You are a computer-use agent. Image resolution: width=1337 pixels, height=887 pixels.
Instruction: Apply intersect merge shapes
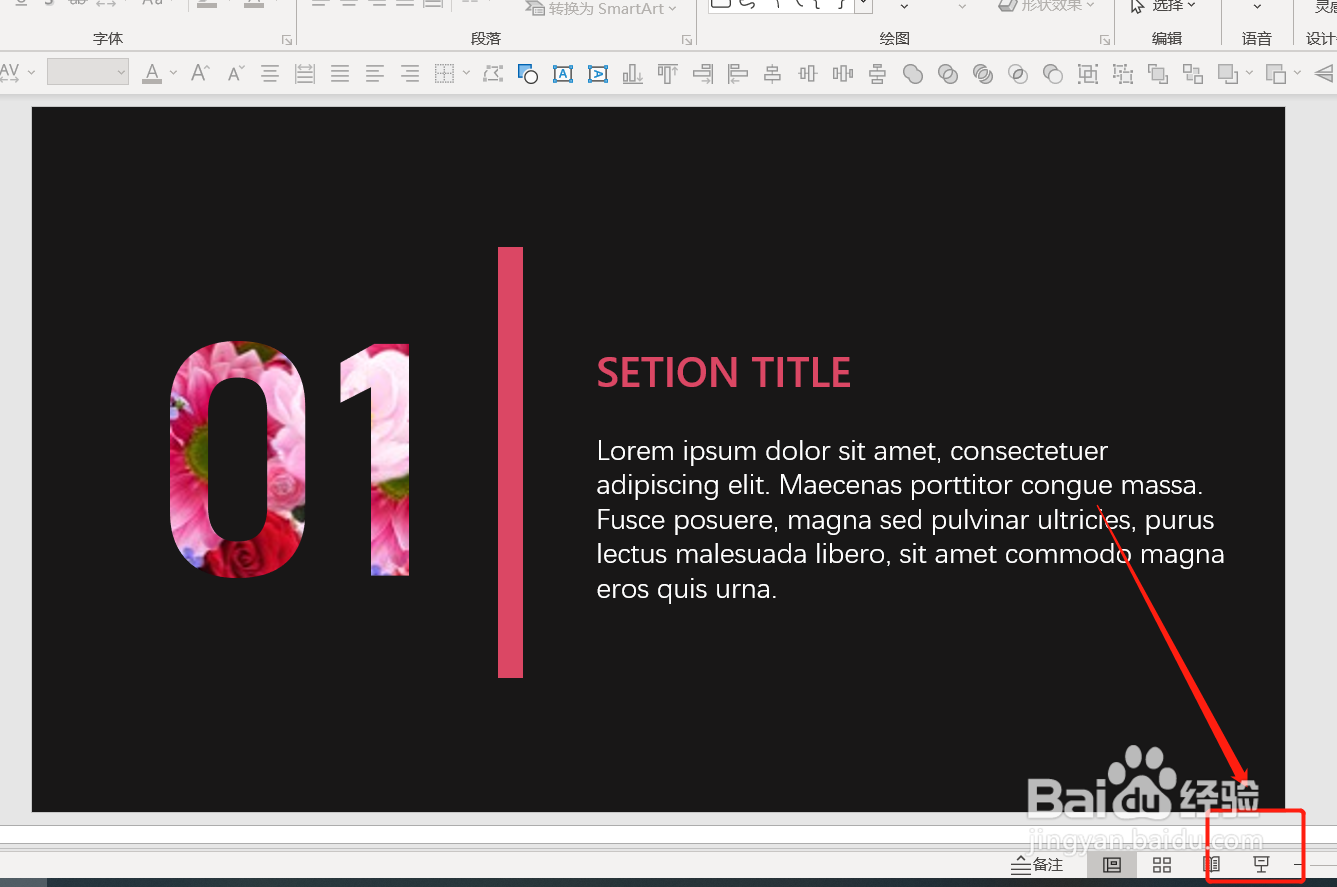tap(1018, 73)
